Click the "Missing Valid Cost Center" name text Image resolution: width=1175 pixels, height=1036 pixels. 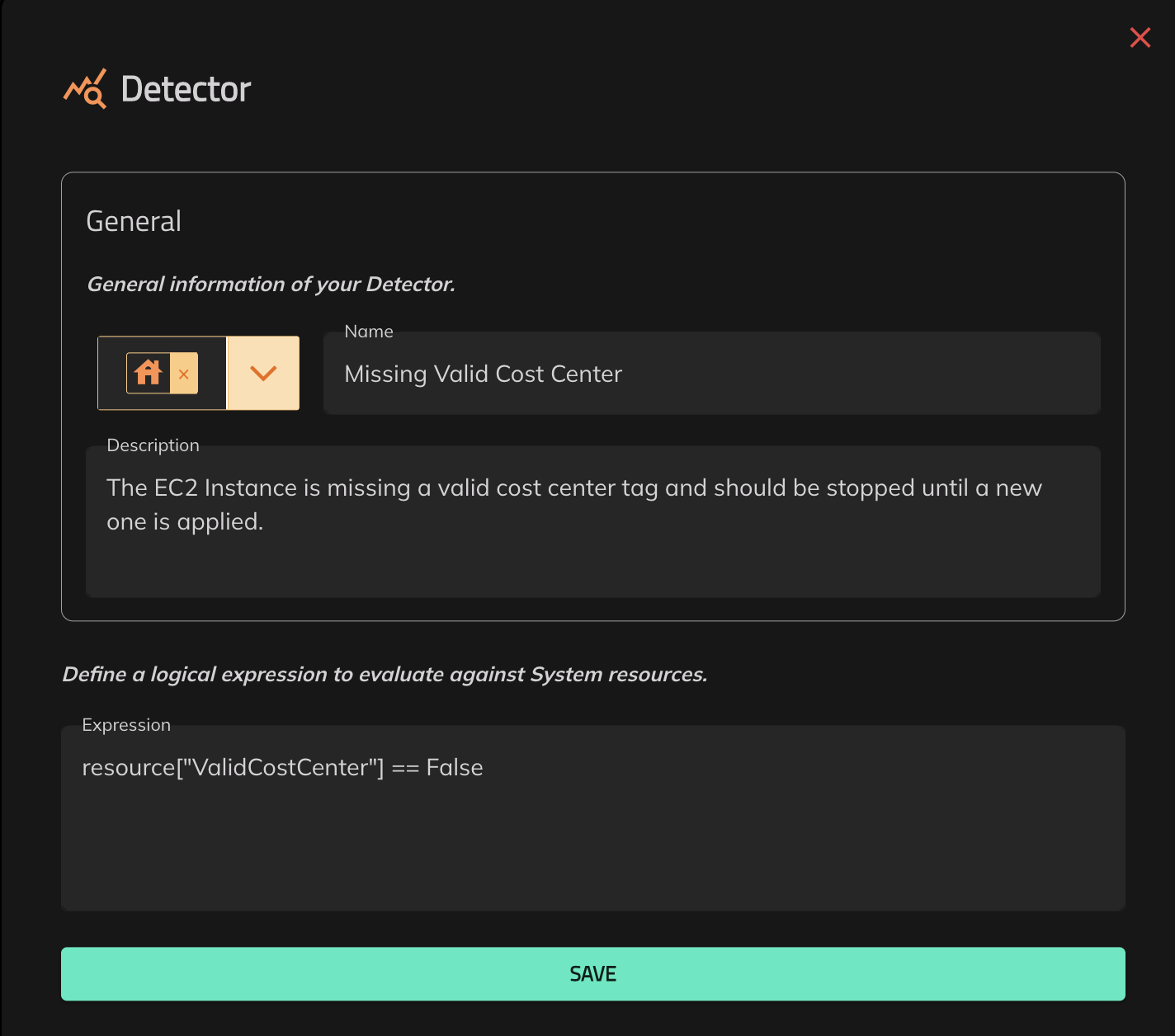pyautogui.click(x=483, y=374)
